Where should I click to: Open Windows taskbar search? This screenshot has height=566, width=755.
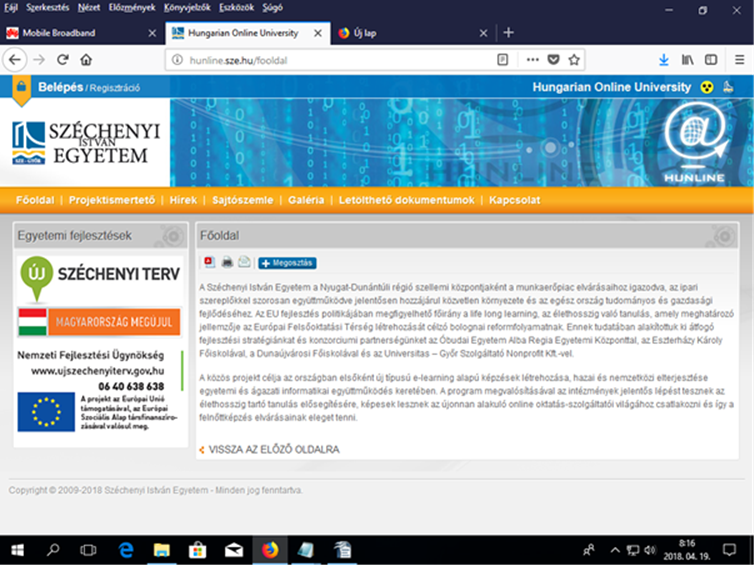pos(53,550)
